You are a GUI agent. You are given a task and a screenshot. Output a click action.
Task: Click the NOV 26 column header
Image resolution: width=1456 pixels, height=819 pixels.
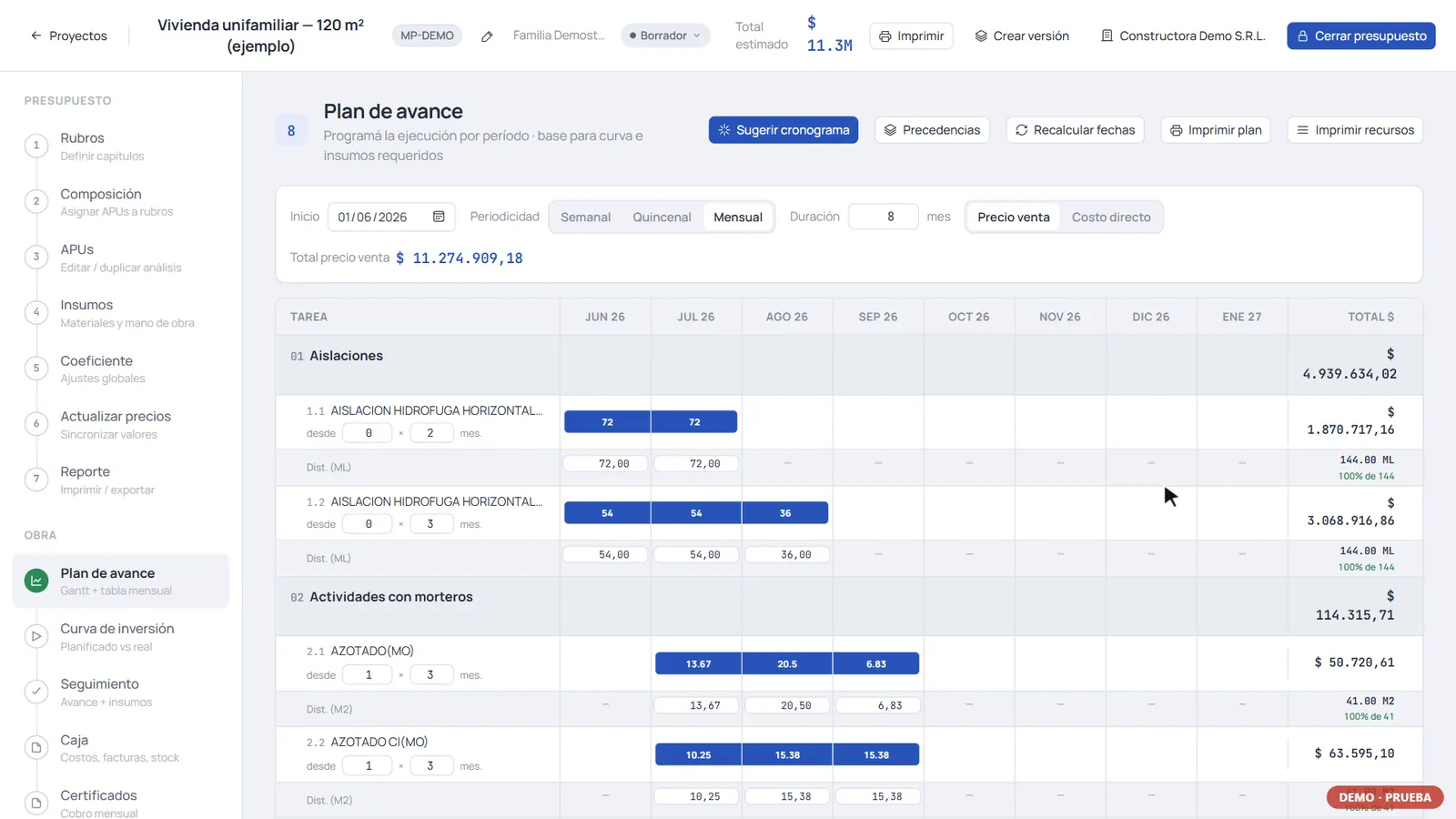pos(1060,317)
